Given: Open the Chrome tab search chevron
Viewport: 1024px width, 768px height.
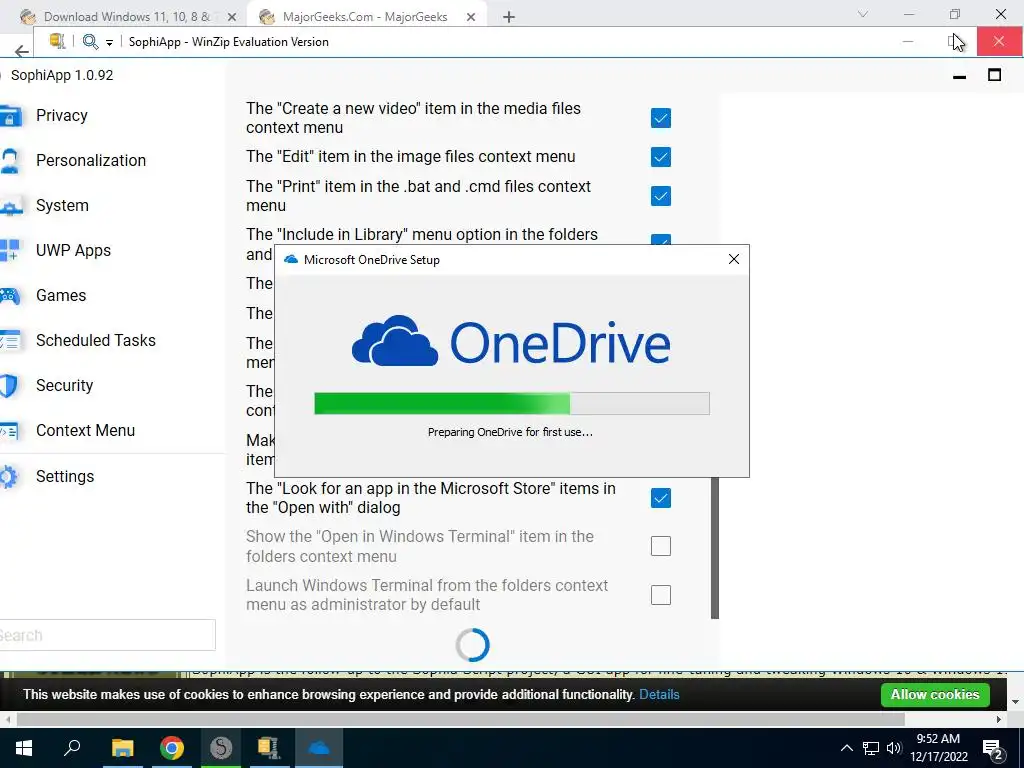Looking at the screenshot, I should point(863,14).
